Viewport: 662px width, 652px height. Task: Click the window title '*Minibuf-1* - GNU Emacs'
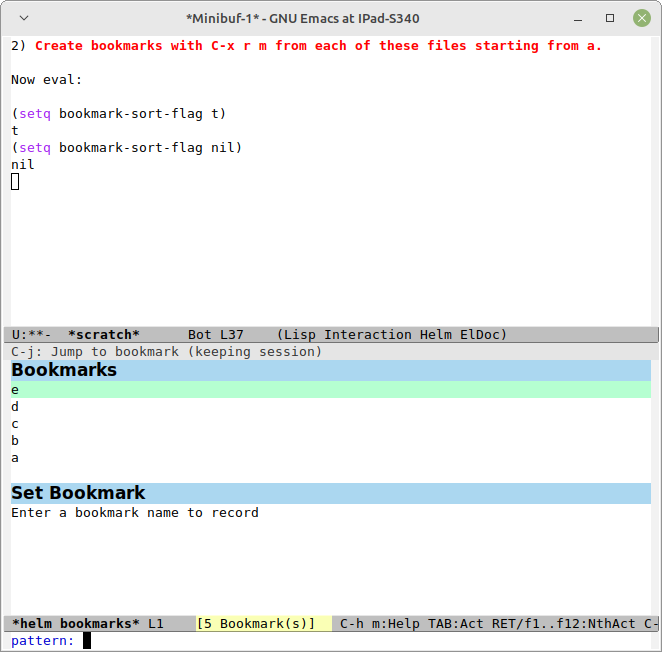[303, 19]
